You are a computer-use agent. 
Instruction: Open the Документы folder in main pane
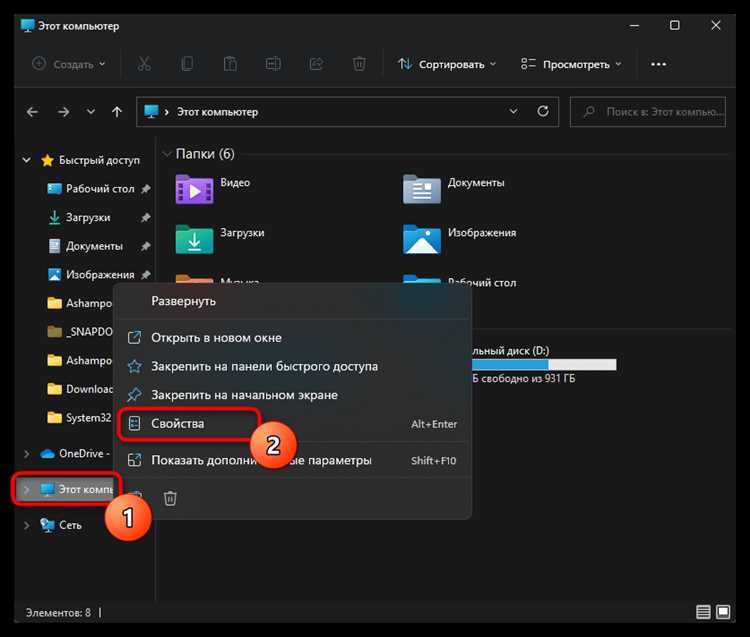click(421, 189)
